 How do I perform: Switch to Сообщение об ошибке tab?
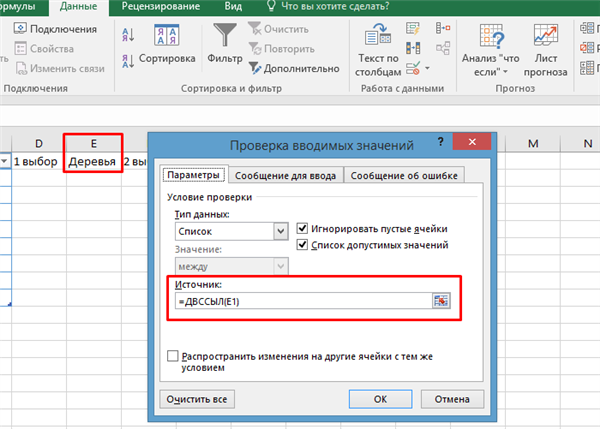click(x=404, y=175)
